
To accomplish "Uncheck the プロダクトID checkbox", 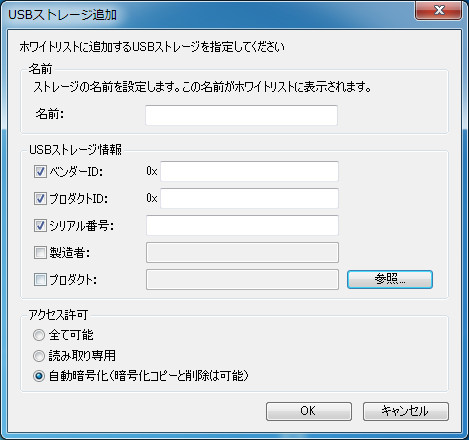I will click(40, 199).
